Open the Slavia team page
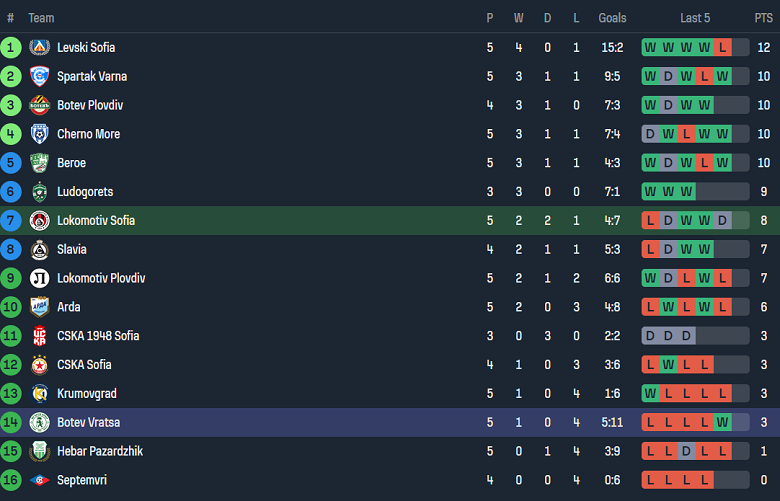Screen dimensions: 780x501 (x=72, y=249)
